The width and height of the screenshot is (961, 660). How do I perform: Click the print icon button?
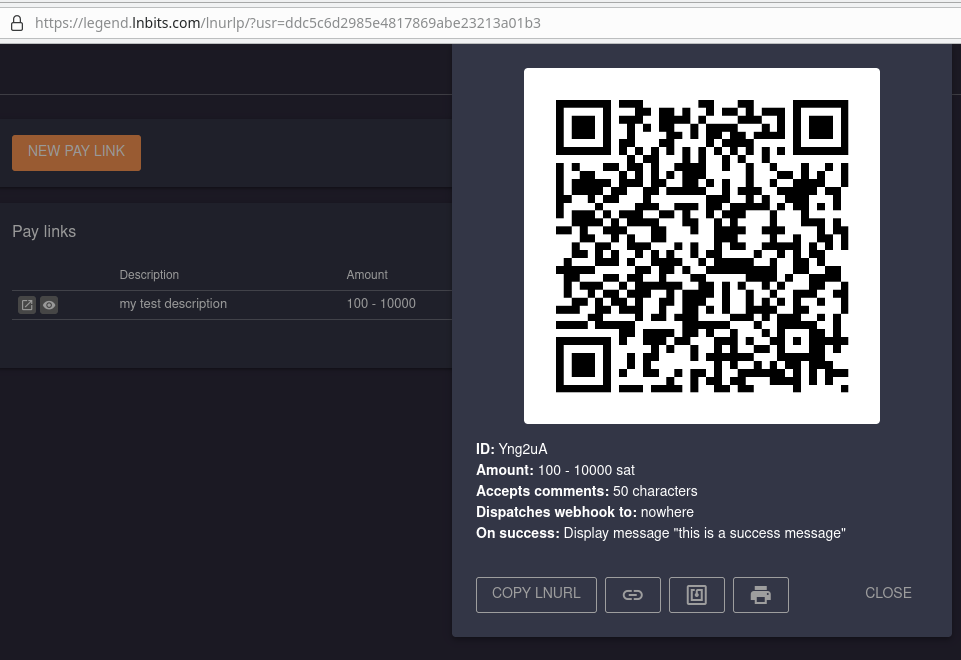pos(761,594)
